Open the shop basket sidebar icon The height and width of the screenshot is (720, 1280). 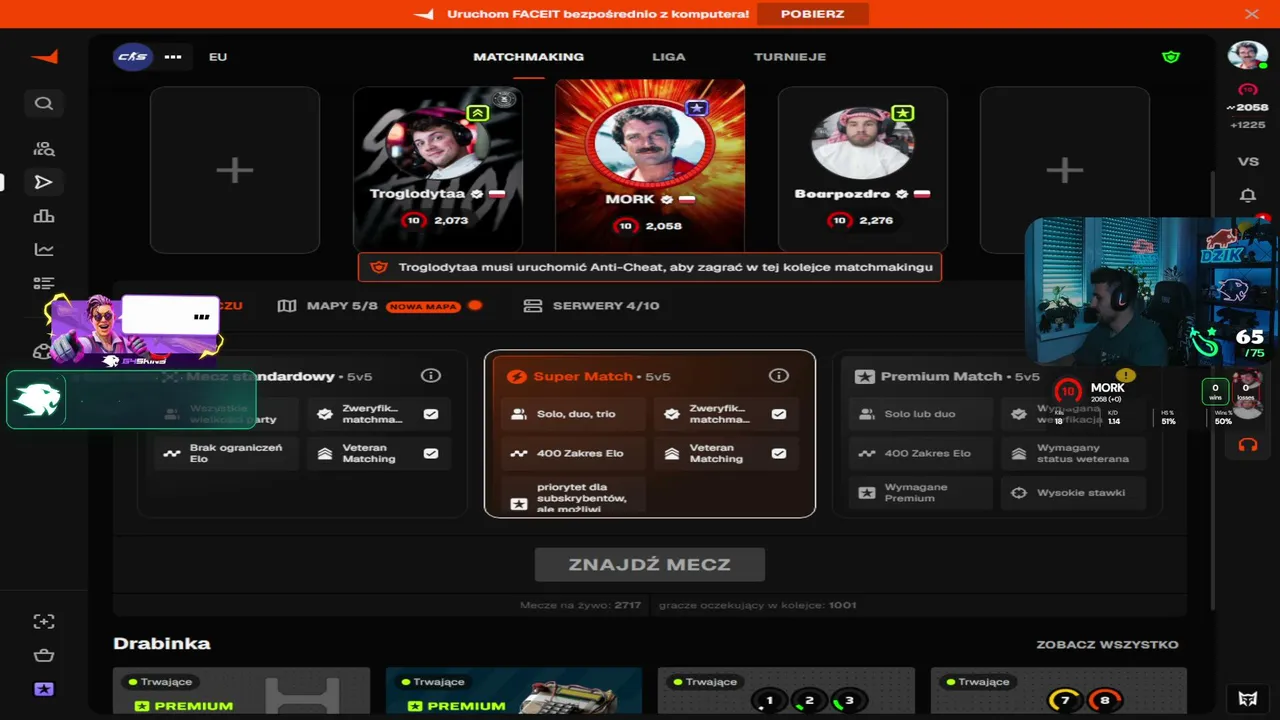pyautogui.click(x=44, y=655)
